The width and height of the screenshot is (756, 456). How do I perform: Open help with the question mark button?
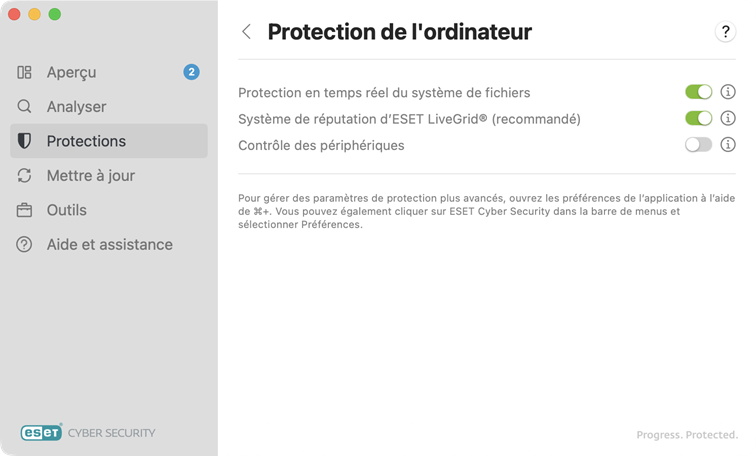725,32
